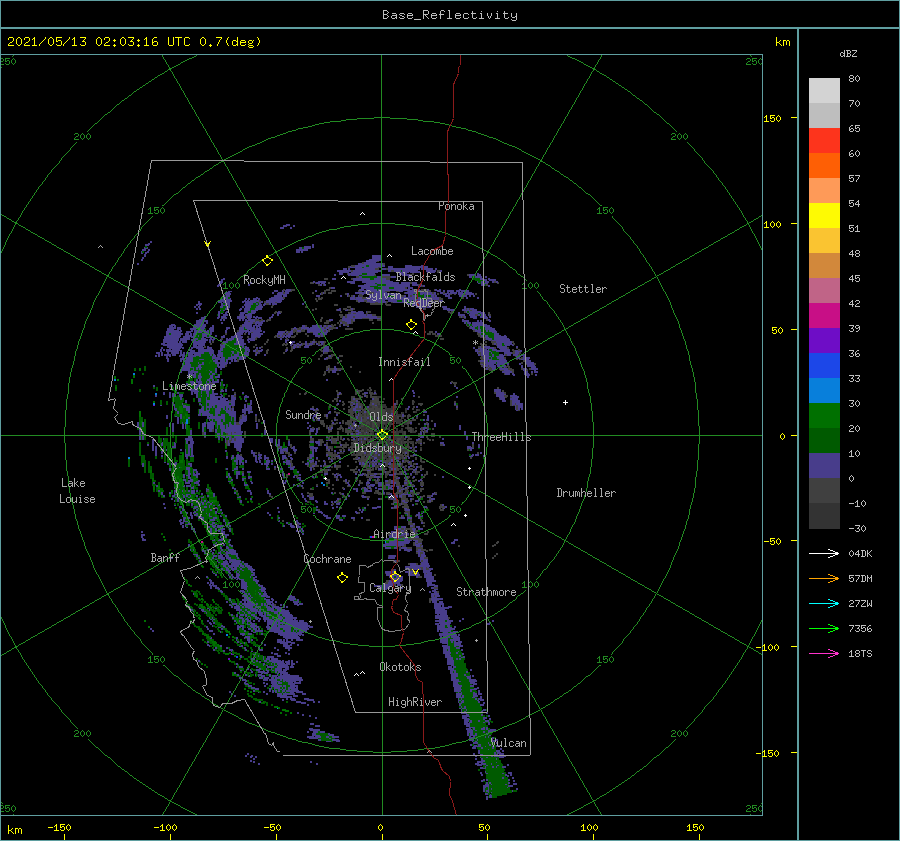The image size is (900, 841).
Task: Click the yellow km label at bottom left
Action: click(15, 830)
